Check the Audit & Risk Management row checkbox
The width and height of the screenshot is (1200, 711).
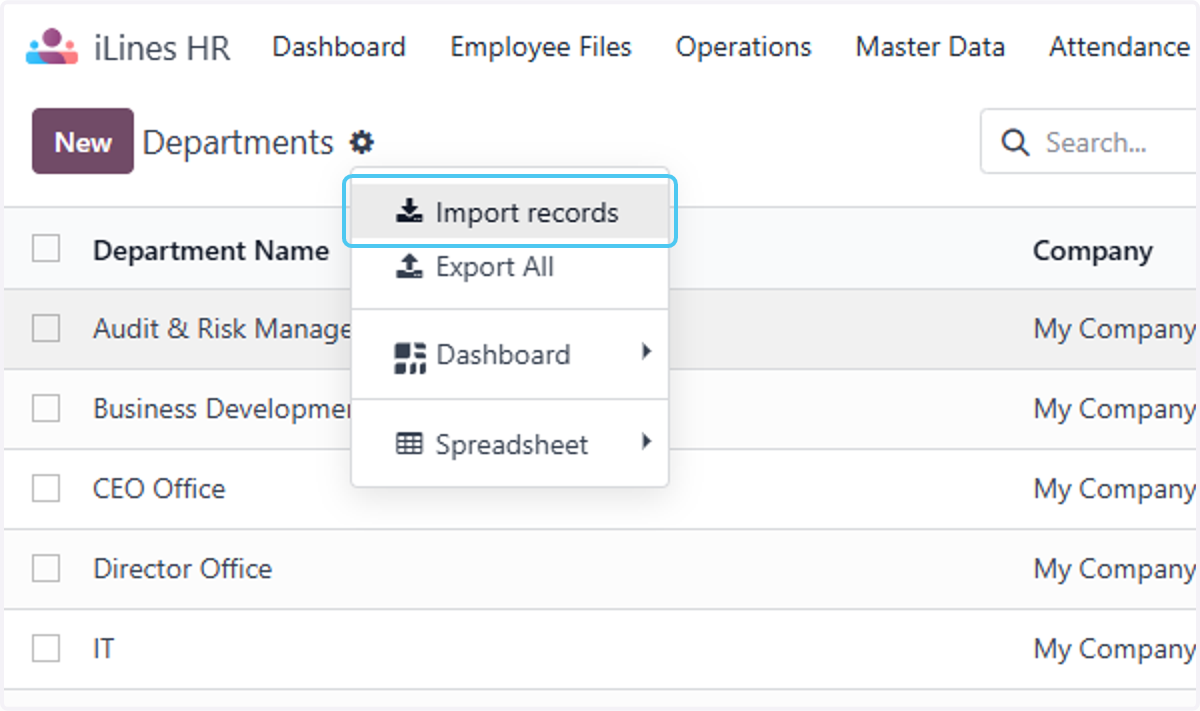(x=46, y=328)
